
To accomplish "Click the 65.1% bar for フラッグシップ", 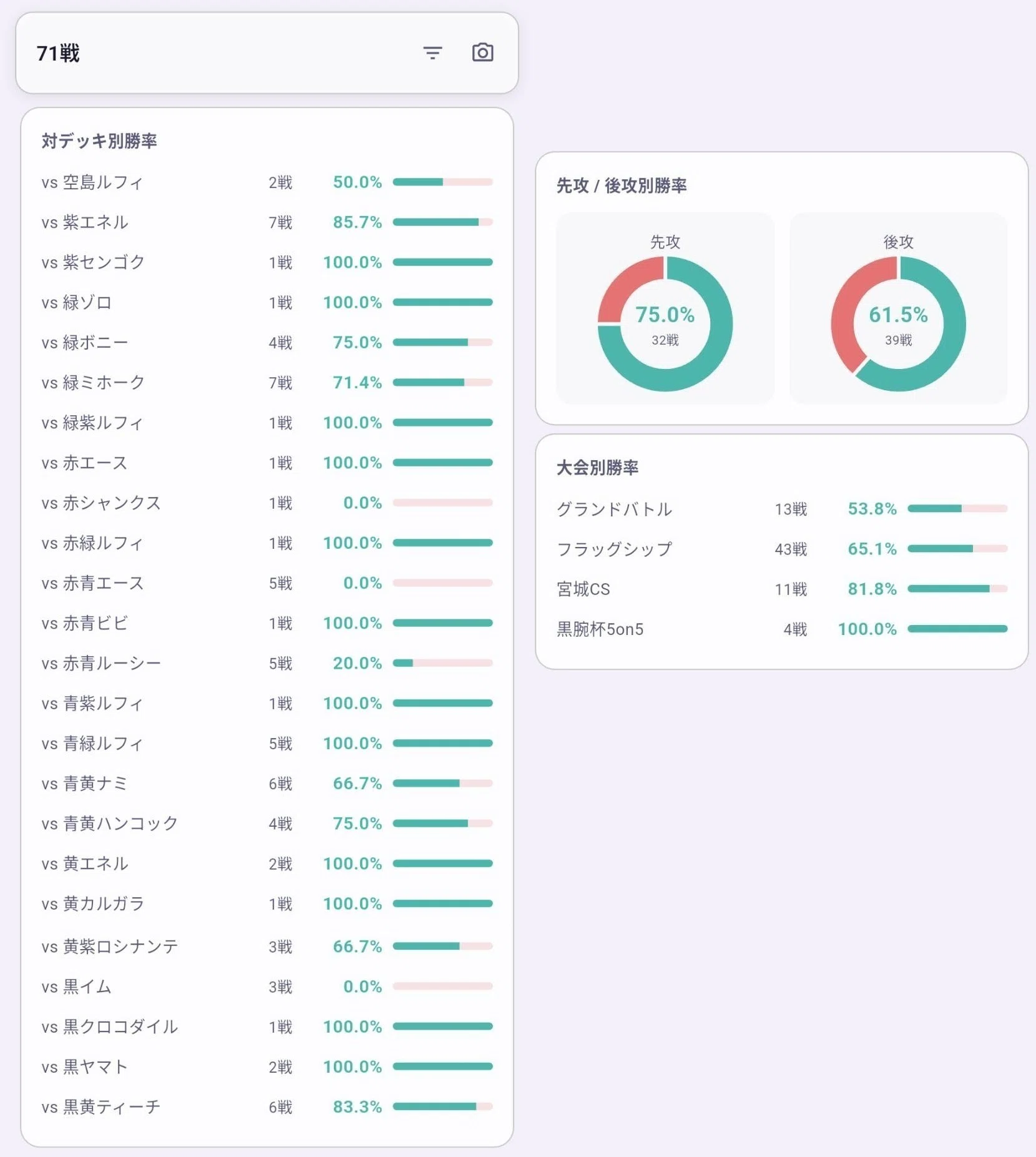I will (957, 549).
